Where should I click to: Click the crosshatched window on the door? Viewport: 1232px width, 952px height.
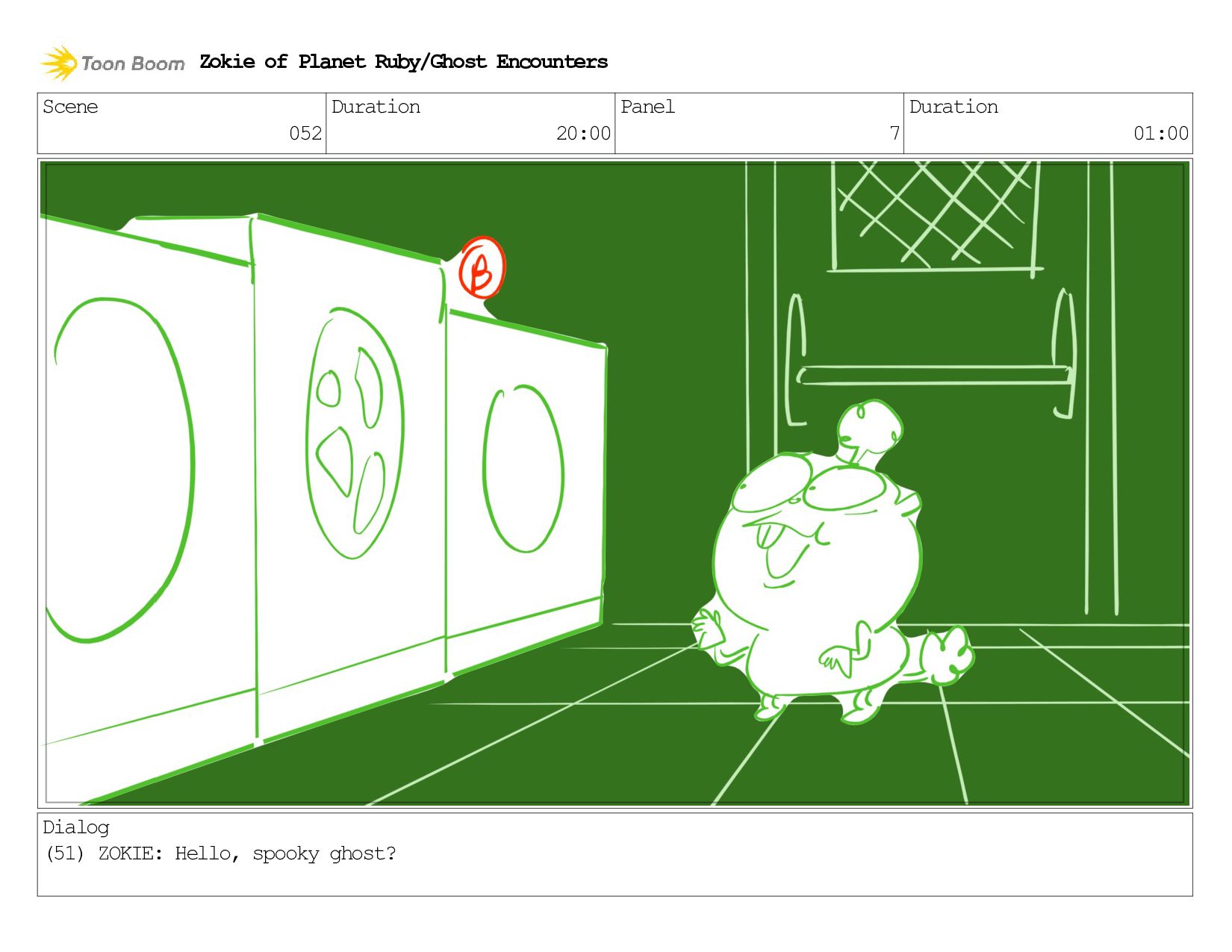click(x=935, y=217)
